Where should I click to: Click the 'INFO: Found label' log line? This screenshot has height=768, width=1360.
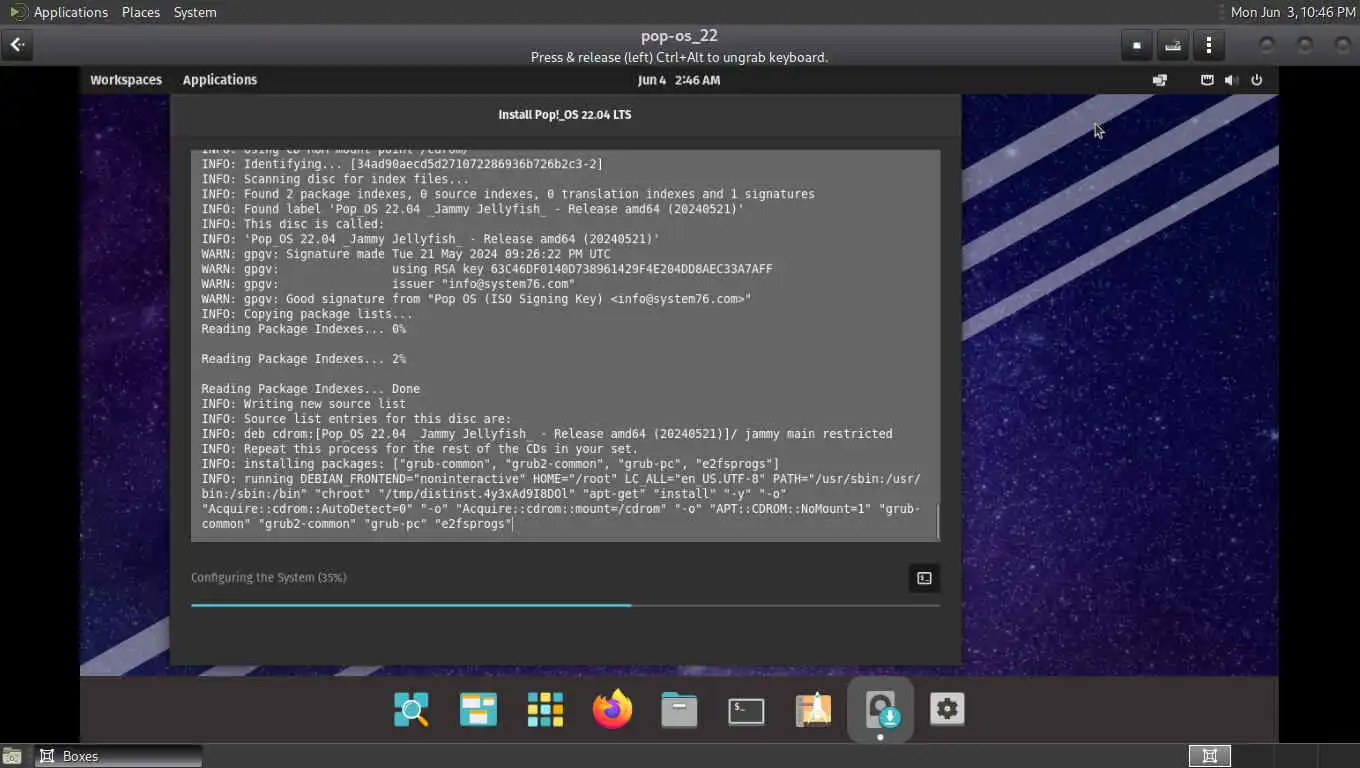tap(472, 209)
